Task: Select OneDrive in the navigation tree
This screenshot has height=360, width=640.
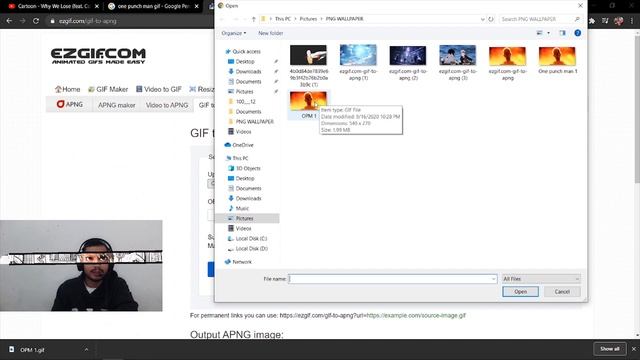Action: (x=242, y=145)
